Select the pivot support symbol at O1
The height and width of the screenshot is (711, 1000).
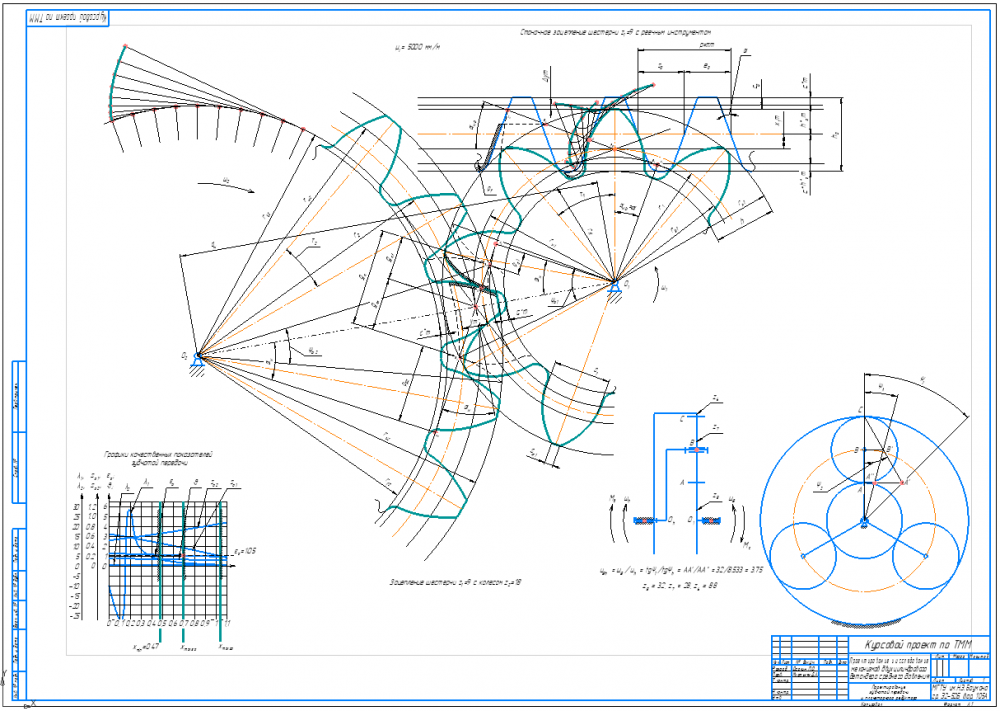(615, 289)
